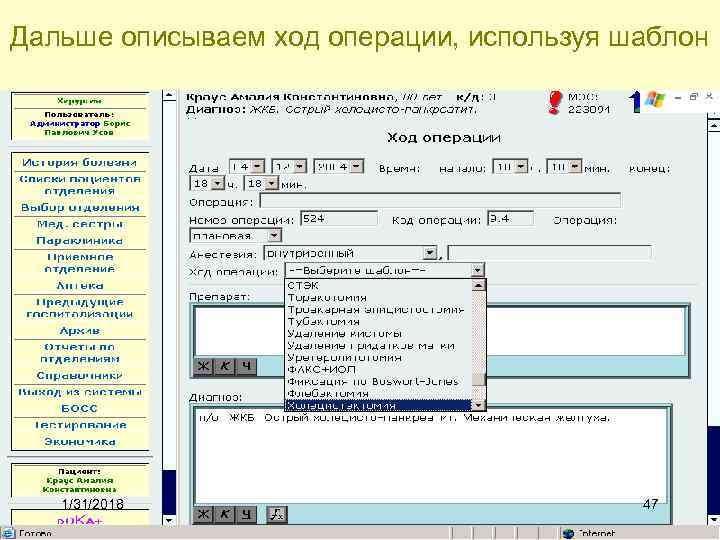Click Выход из системы link
The image size is (720, 540).
pos(79,392)
